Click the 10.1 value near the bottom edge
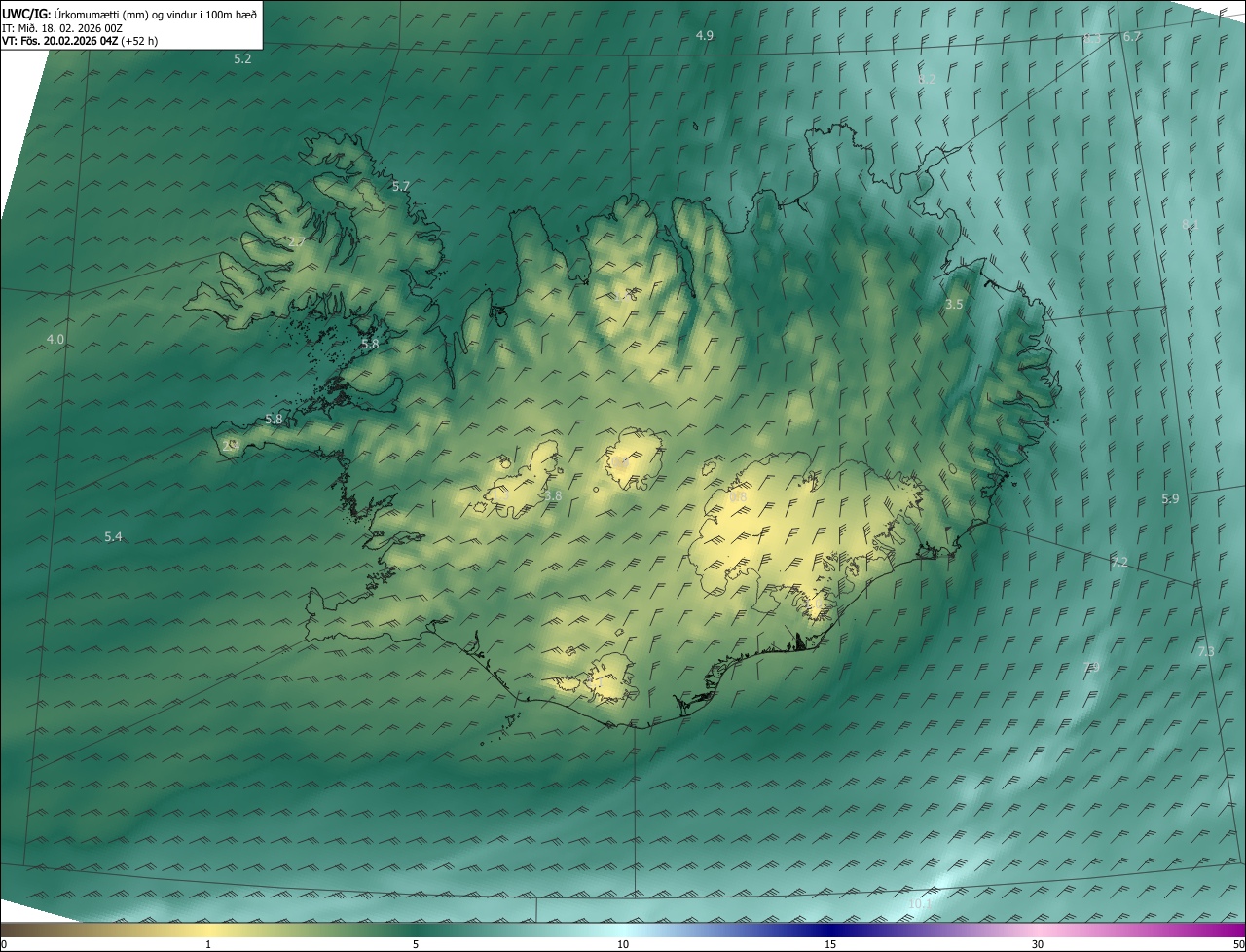Image resolution: width=1246 pixels, height=952 pixels. pos(920,904)
